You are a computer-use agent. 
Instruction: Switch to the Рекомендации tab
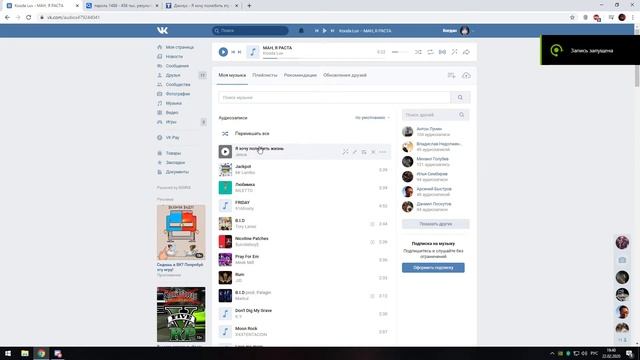300,76
